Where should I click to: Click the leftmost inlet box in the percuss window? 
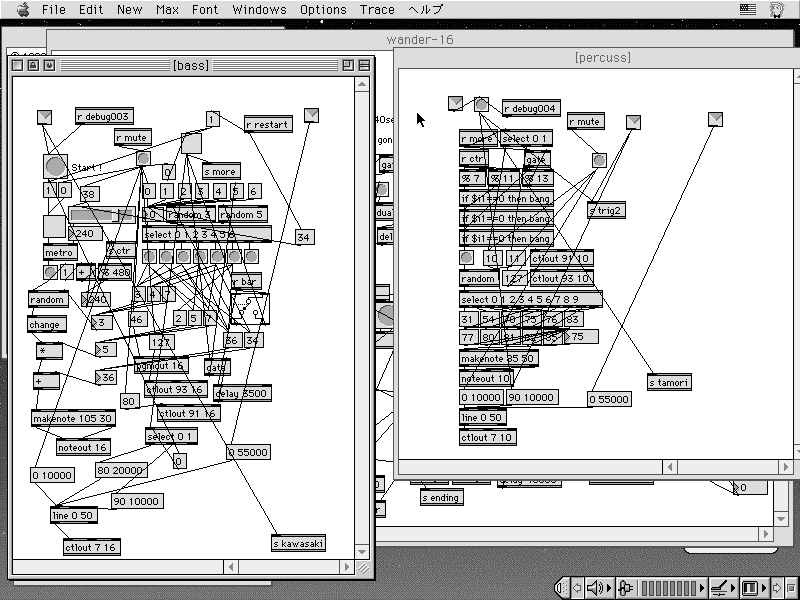click(x=455, y=103)
